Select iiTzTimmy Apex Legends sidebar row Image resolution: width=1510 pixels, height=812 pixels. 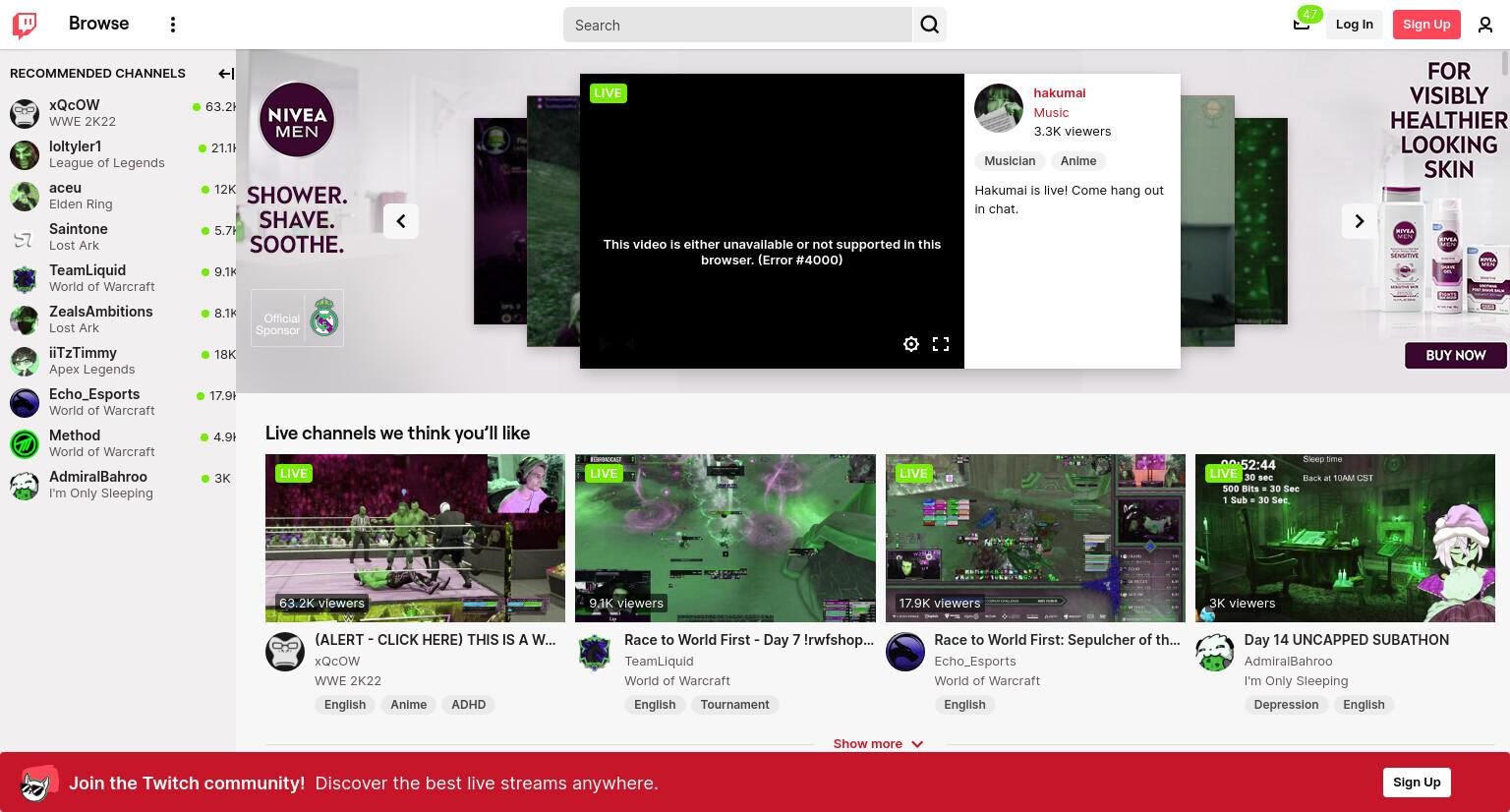coord(118,362)
